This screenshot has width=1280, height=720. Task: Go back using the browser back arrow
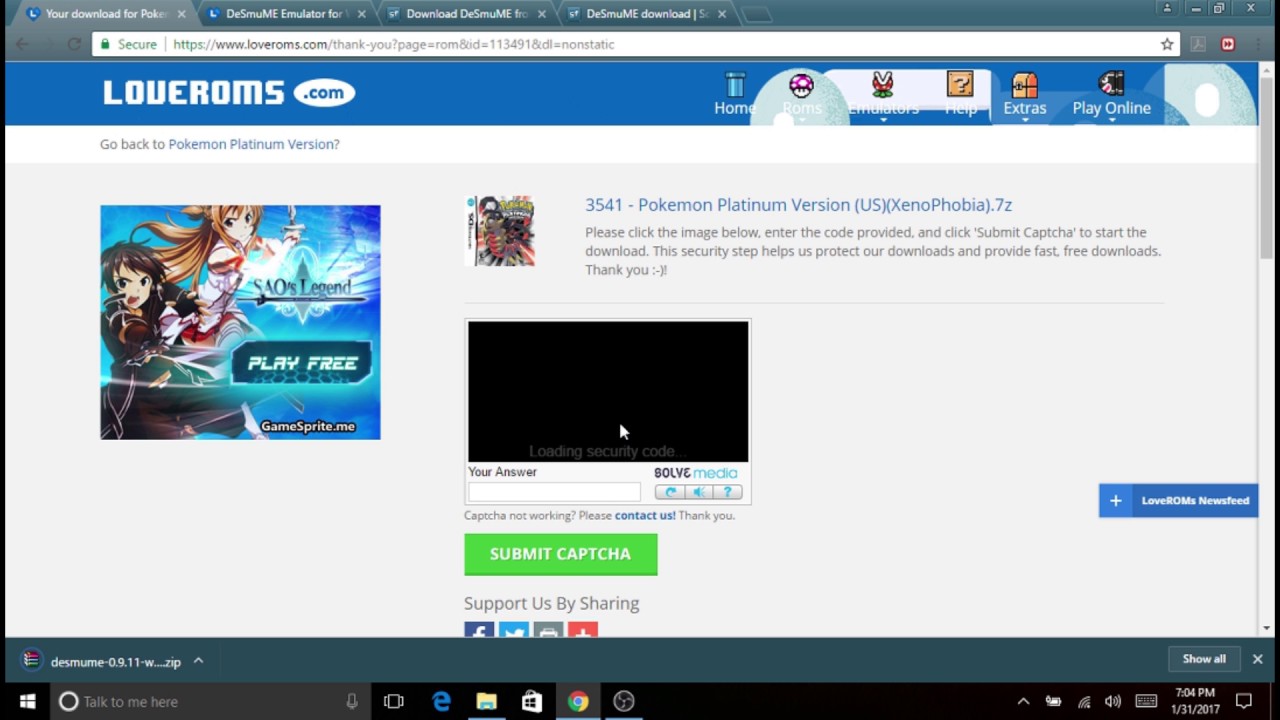[22, 44]
